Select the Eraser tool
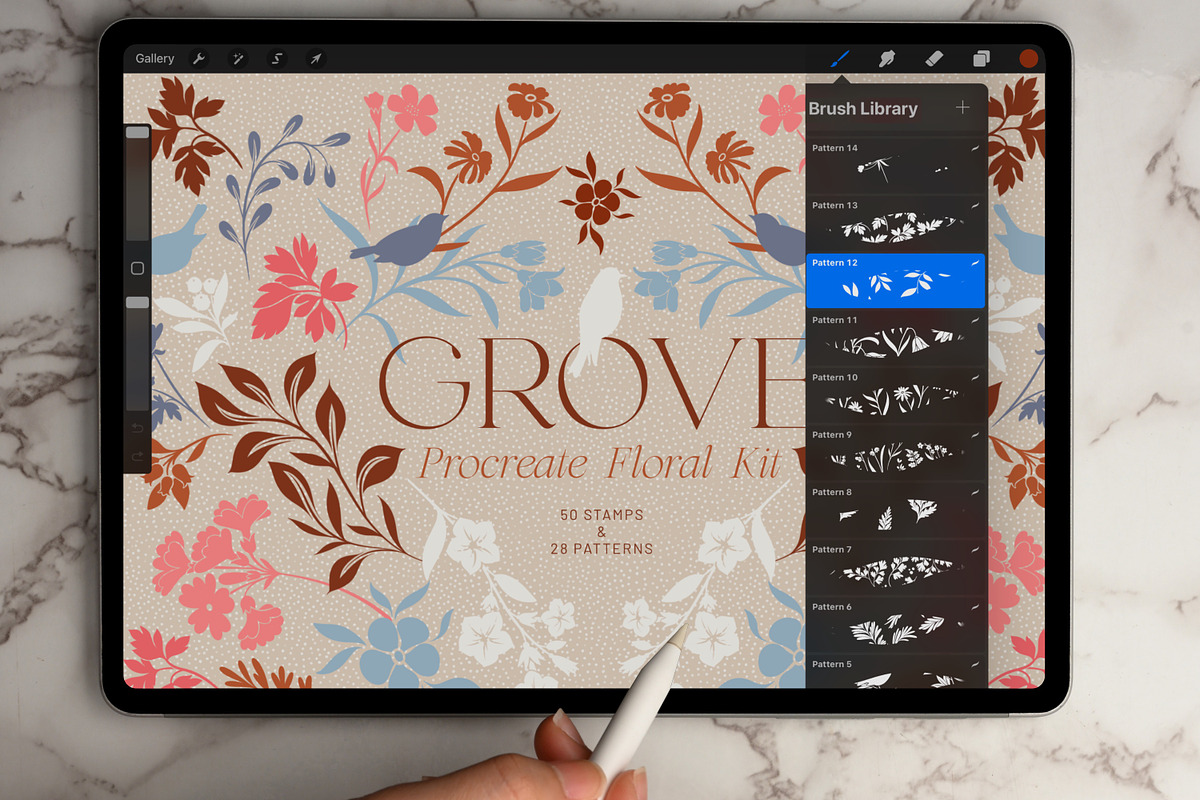The image size is (1200, 800). (934, 58)
